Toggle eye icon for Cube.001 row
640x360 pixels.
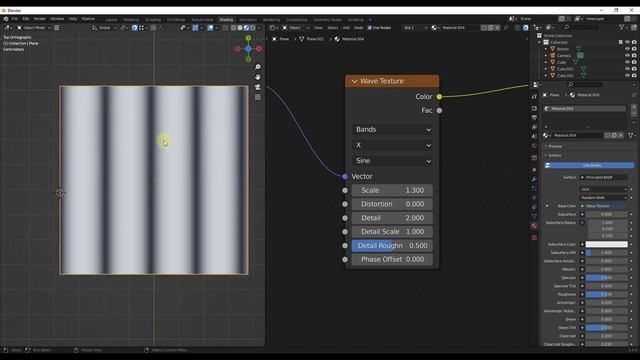click(x=627, y=69)
